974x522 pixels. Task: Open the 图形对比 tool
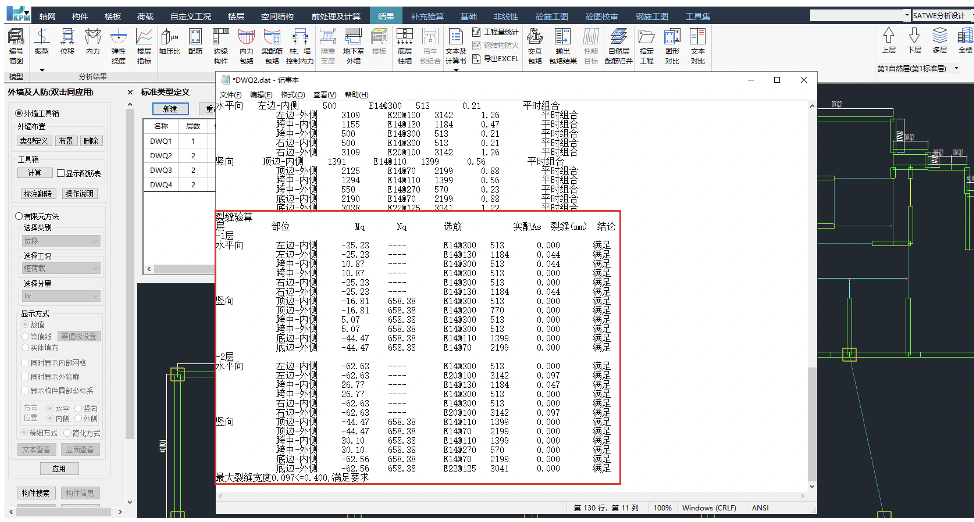pos(671,44)
